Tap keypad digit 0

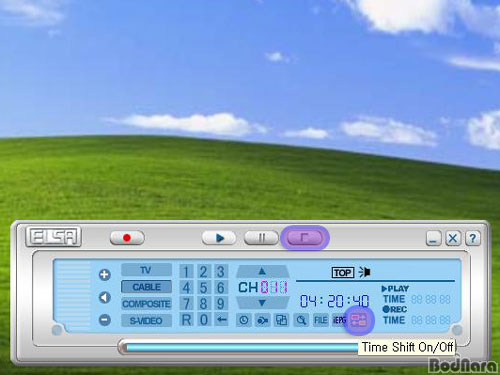pos(203,320)
